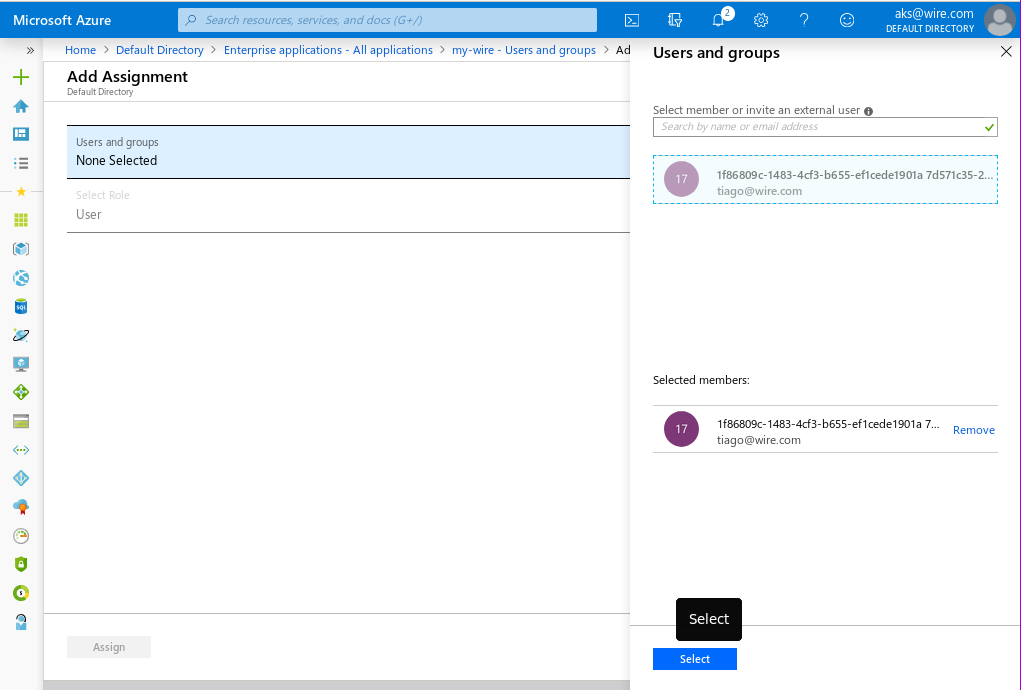Click the help question mark icon
Screen dimensions: 1021x690
click(804, 20)
